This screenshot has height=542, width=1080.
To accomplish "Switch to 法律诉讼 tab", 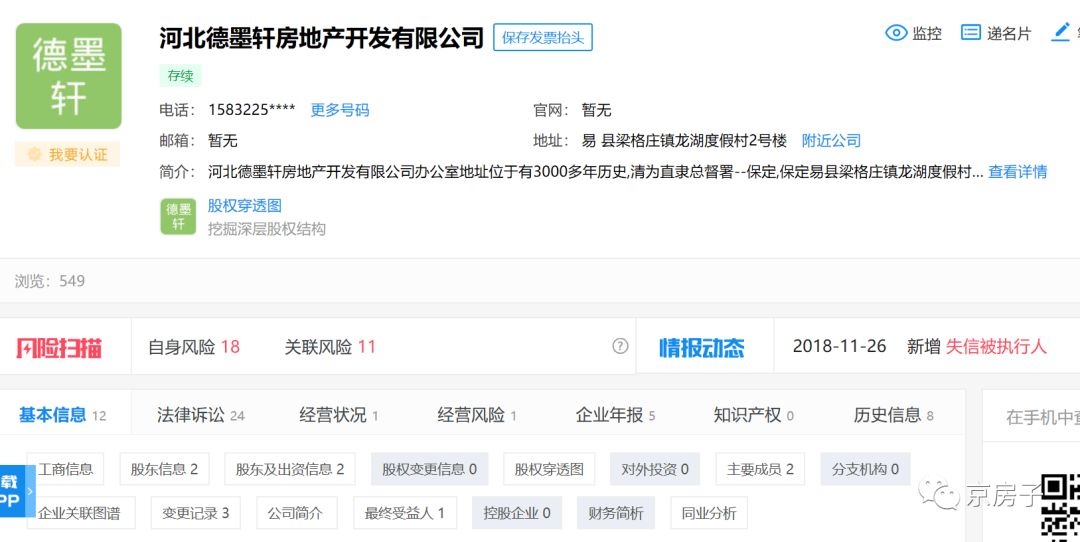I will [x=200, y=415].
